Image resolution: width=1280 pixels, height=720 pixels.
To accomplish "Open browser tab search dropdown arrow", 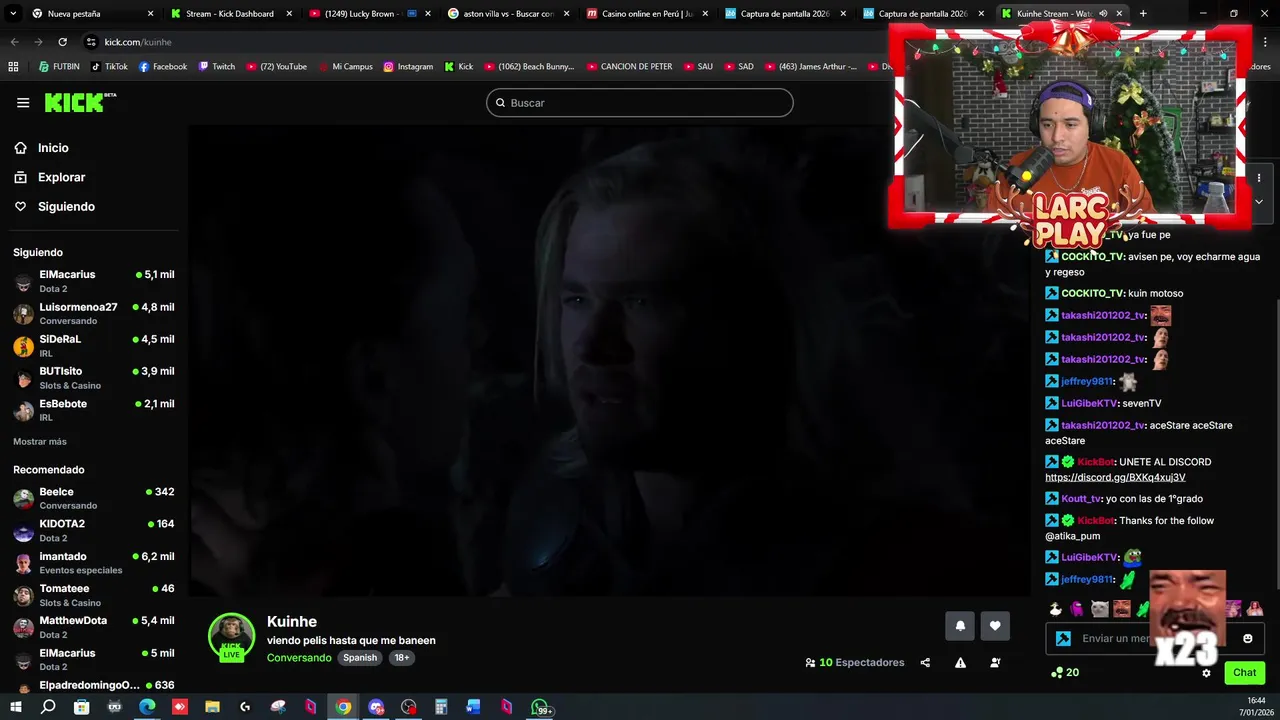I will pos(11,14).
